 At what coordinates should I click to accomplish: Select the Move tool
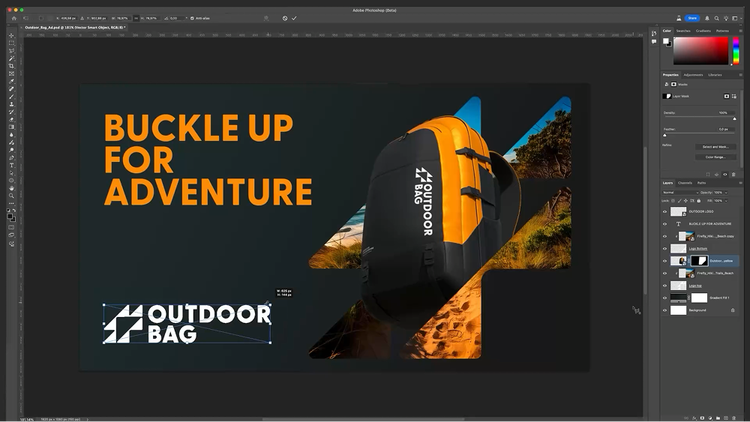click(12, 36)
